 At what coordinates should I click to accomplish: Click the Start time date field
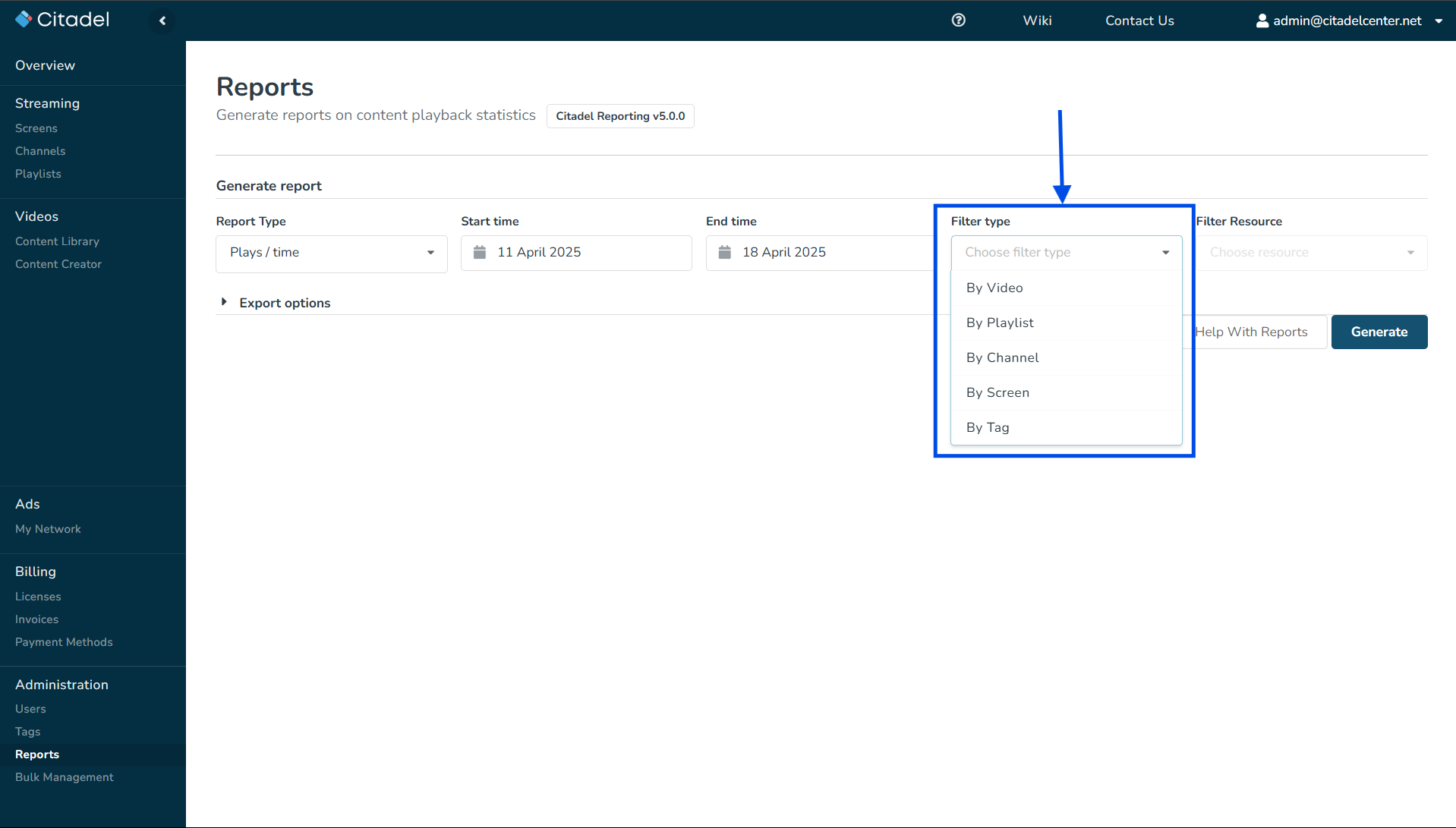pyautogui.click(x=576, y=253)
